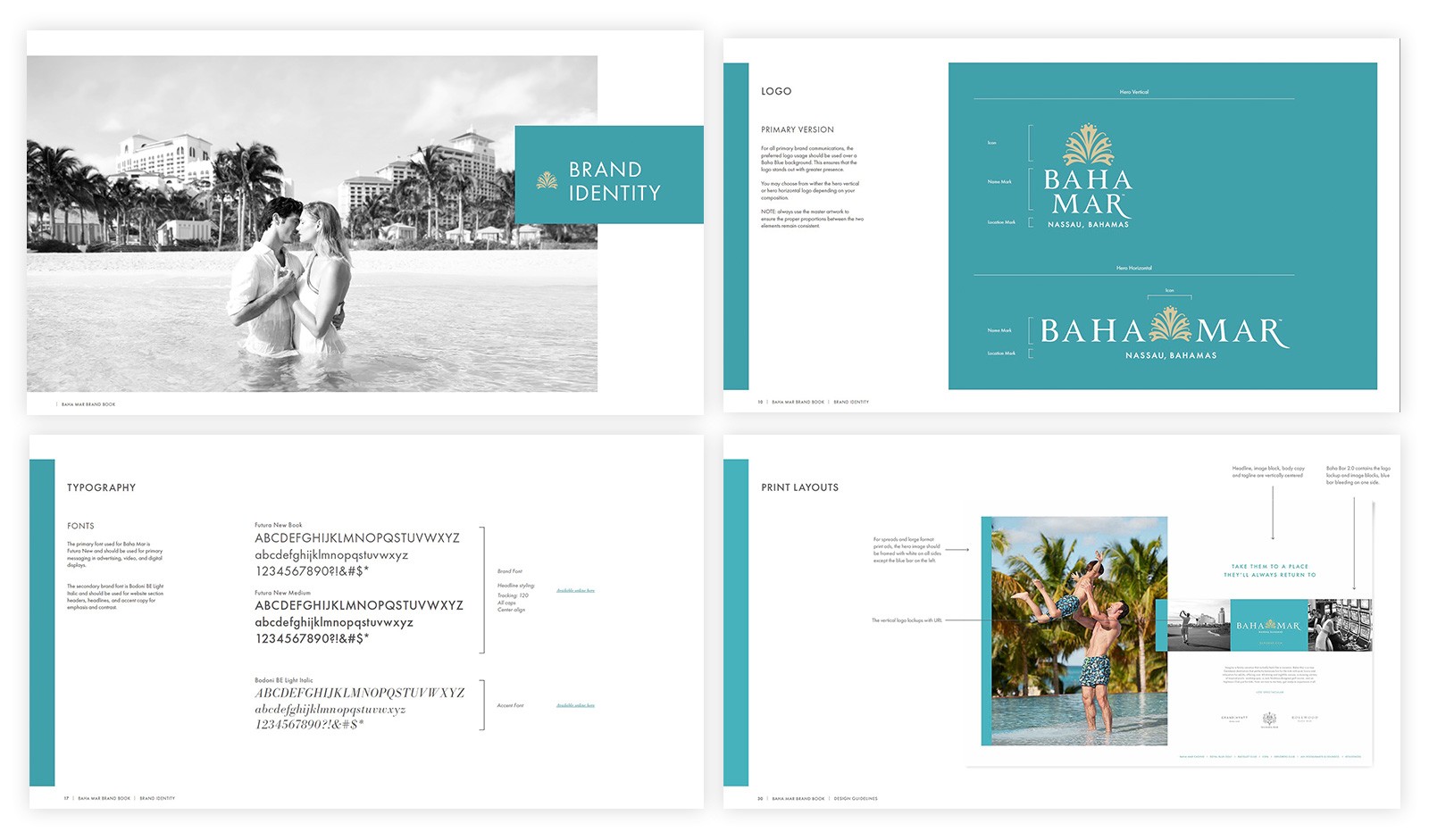Viewport: 1429px width, 840px height.
Task: Click the 'Futura New Book' font label
Action: pyautogui.click(x=279, y=525)
